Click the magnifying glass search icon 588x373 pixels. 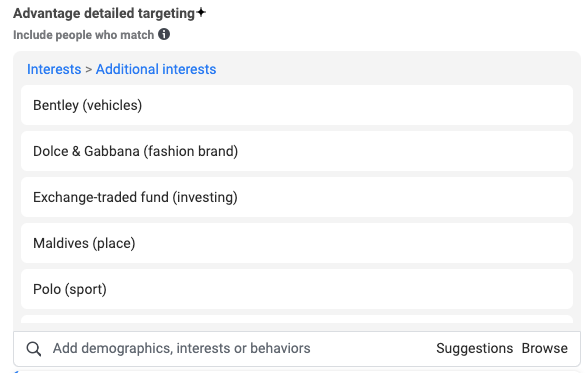[x=34, y=349]
